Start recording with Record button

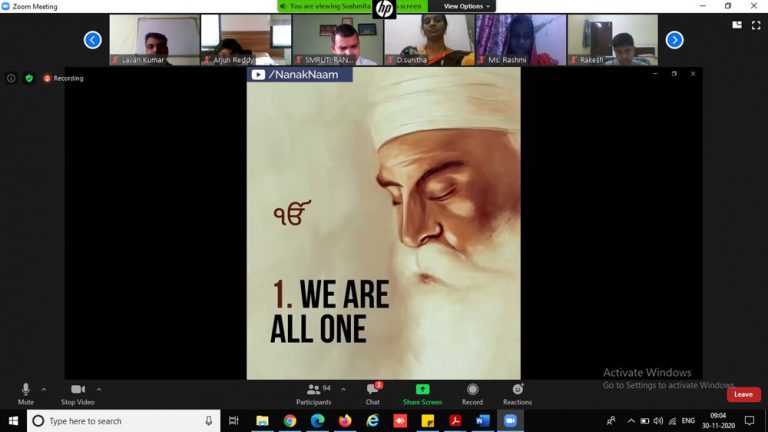tap(472, 390)
